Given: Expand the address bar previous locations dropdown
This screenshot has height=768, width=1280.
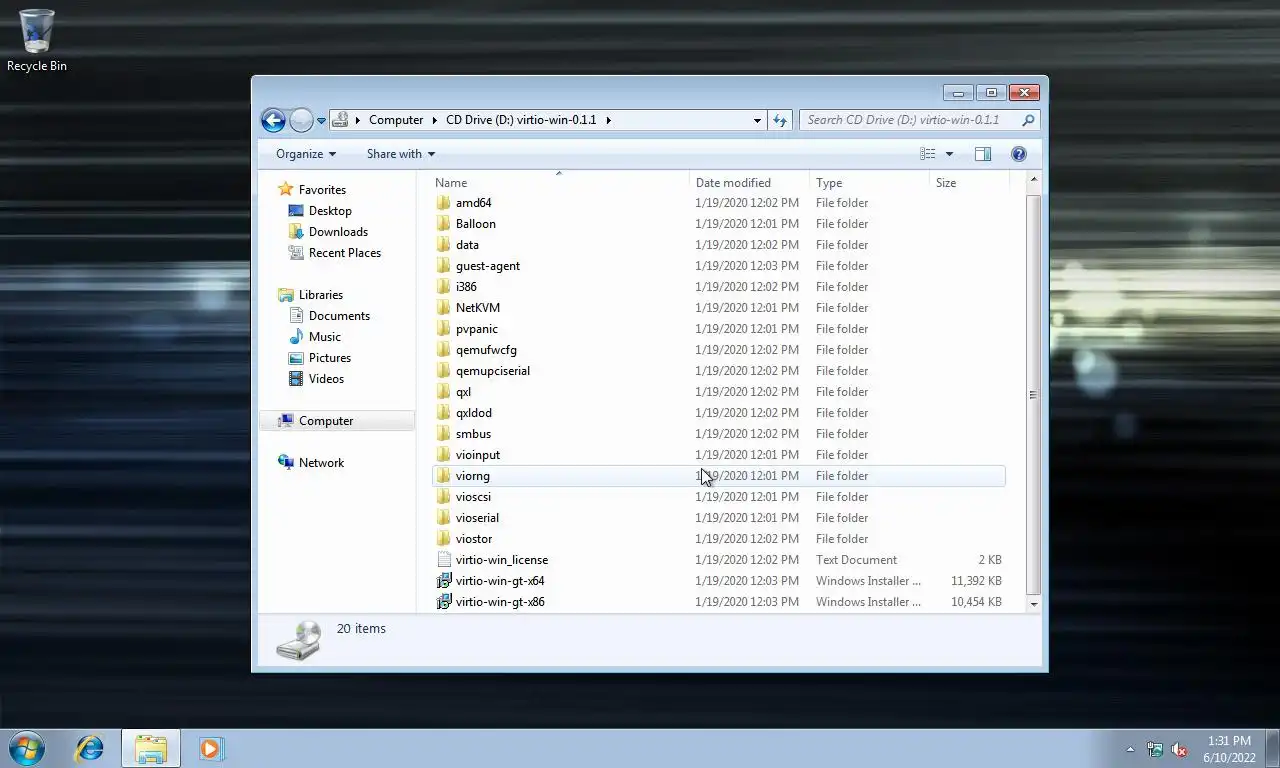Looking at the screenshot, I should [757, 120].
